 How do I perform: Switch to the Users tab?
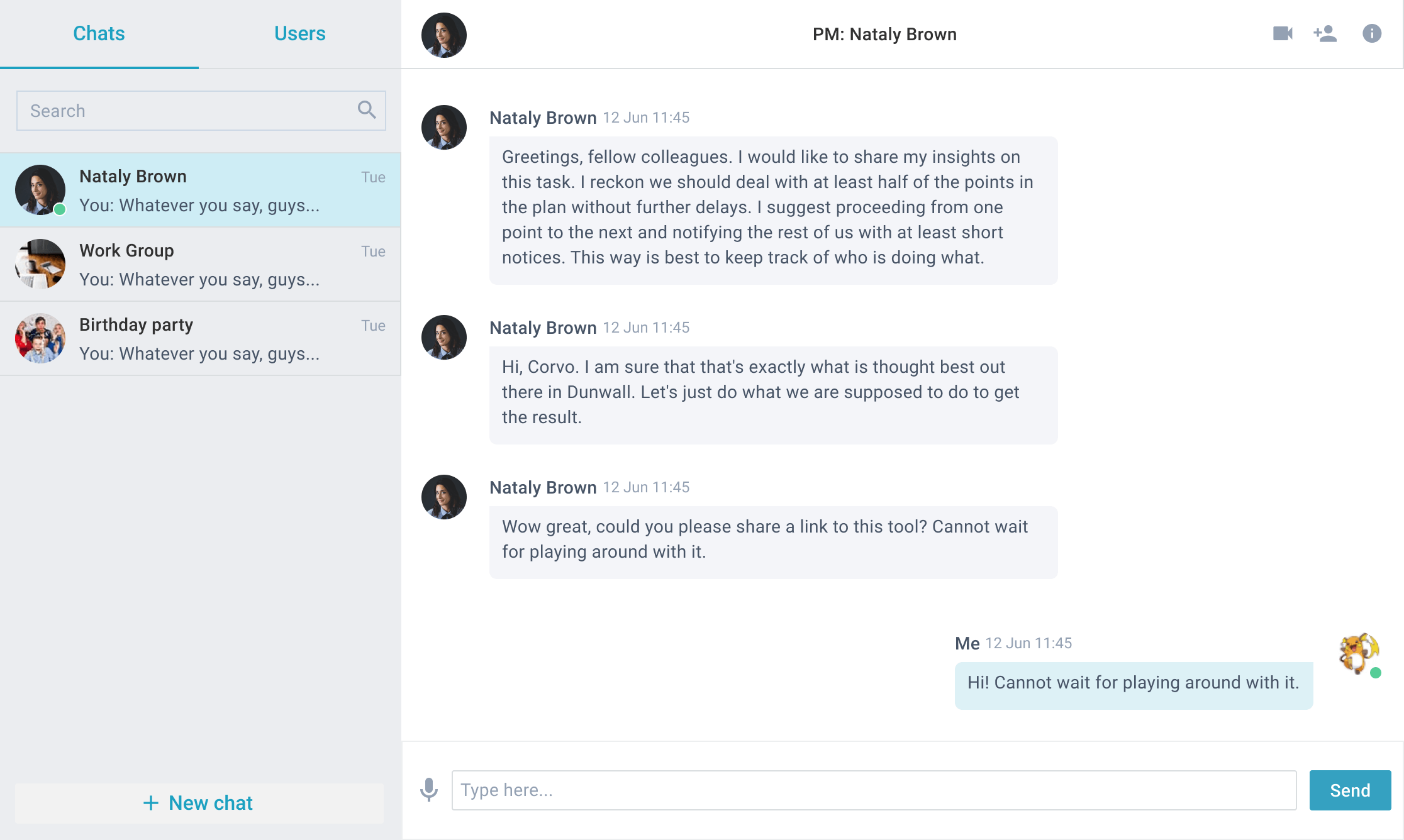pyautogui.click(x=300, y=33)
